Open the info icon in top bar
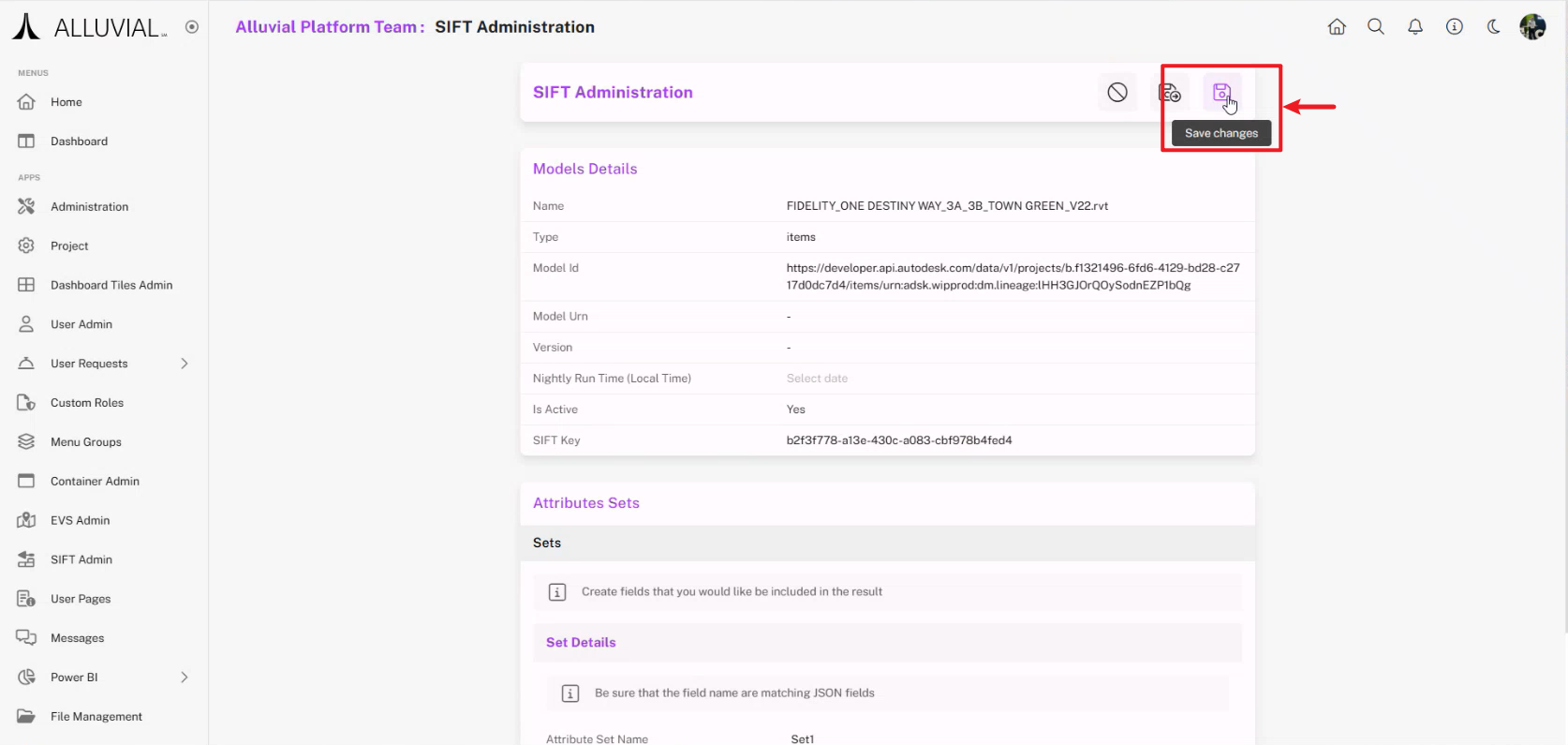Screen dimensions: 1568x745 click(x=1455, y=27)
